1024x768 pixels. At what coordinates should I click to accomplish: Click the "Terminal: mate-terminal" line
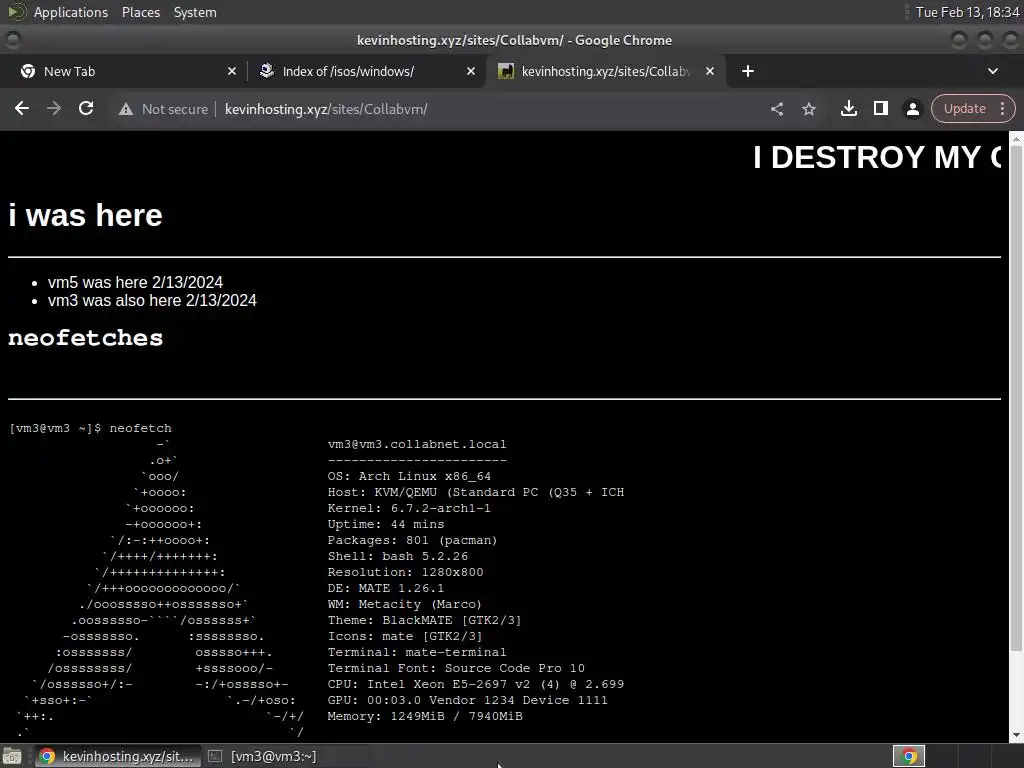[x=417, y=652]
